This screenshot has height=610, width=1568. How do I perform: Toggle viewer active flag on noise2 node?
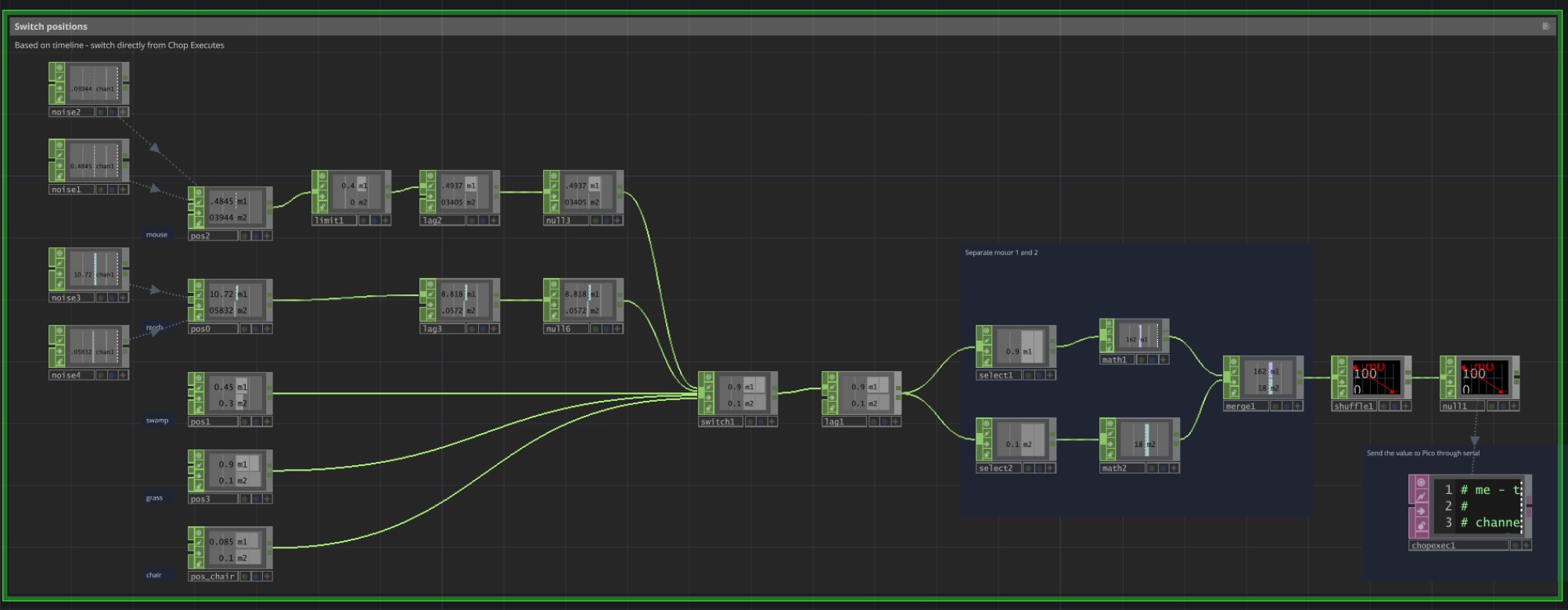point(59,68)
